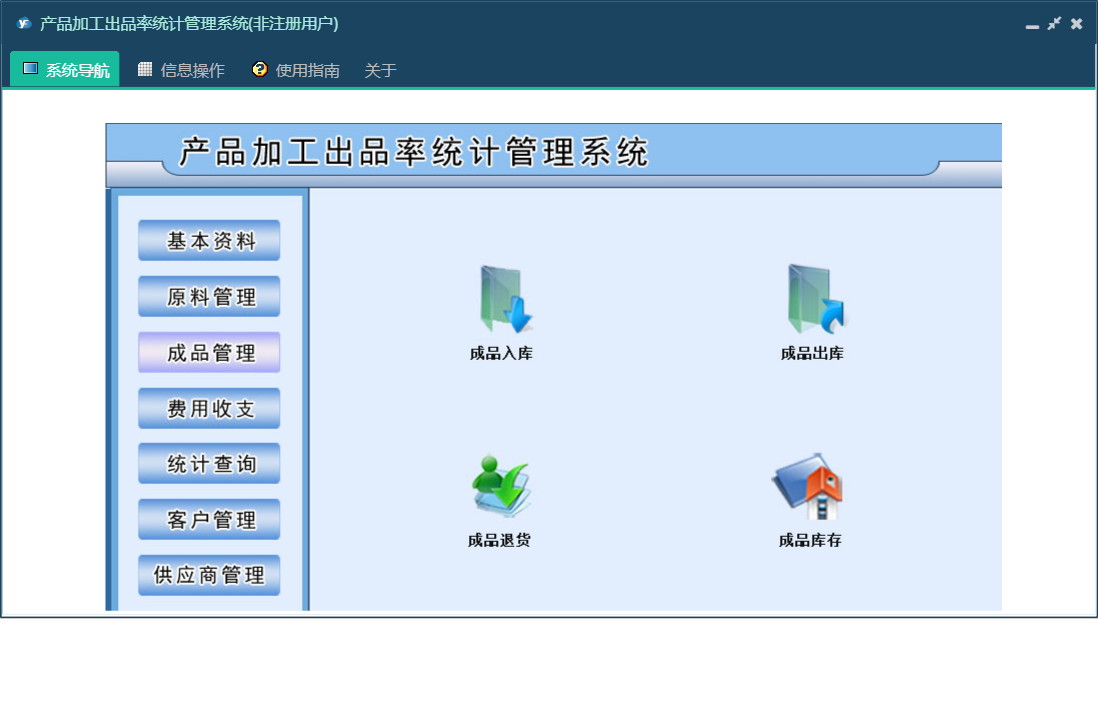Select the 原料管理 sidebar button
The image size is (1098, 728).
[x=209, y=297]
